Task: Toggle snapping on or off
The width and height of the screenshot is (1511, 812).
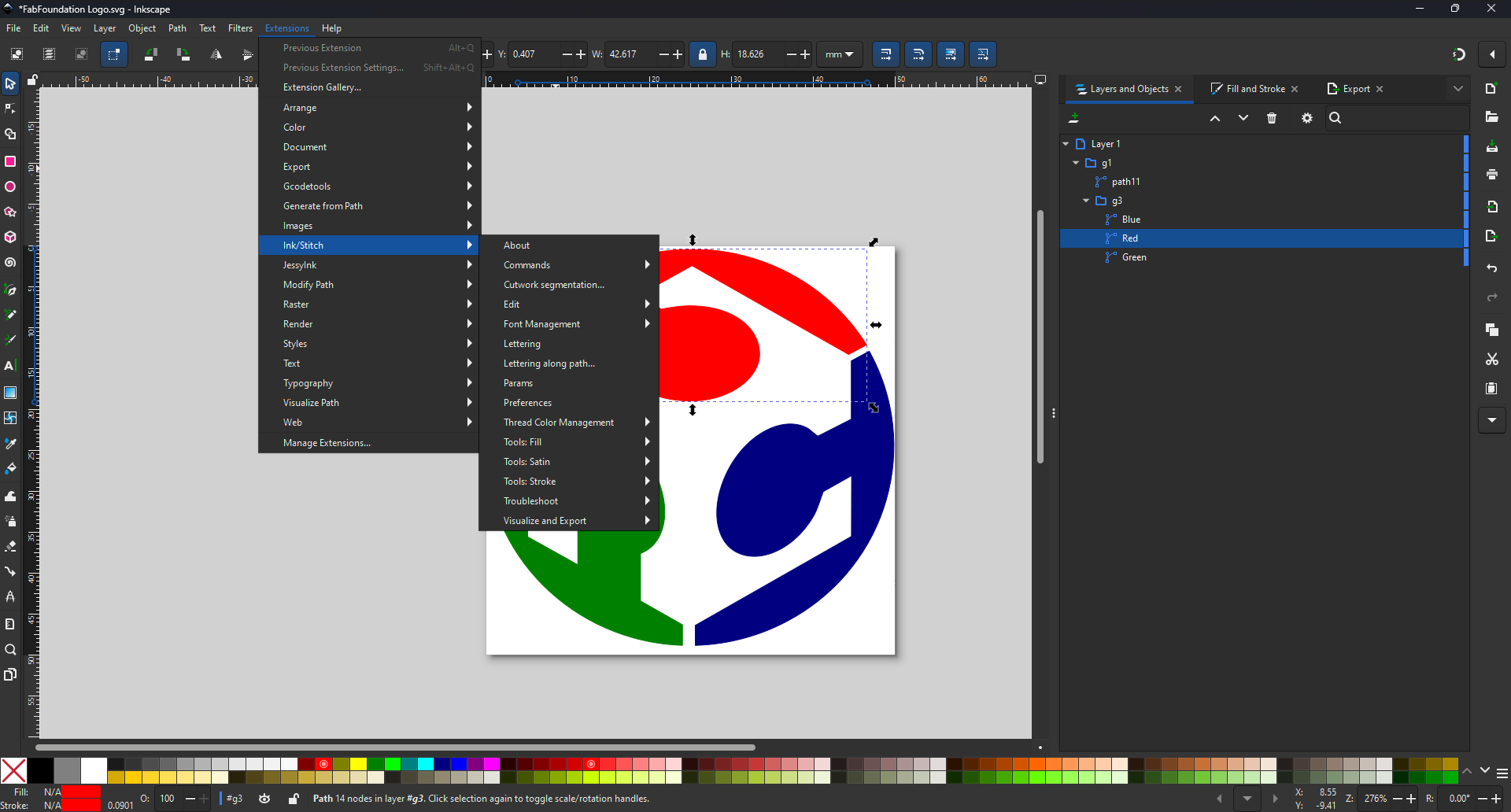Action: point(1459,54)
